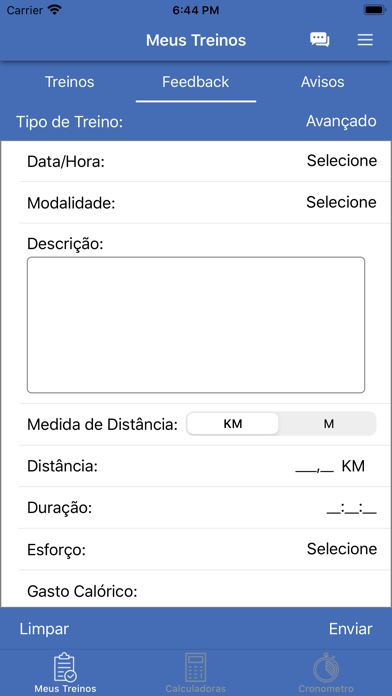Image resolution: width=392 pixels, height=696 pixels.
Task: Open the Cronometro stopwatch icon
Action: (x=326, y=667)
